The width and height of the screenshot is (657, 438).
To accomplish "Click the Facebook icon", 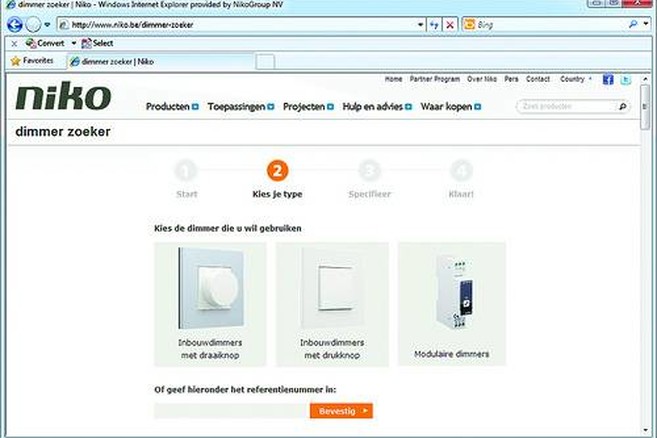I will coord(608,80).
